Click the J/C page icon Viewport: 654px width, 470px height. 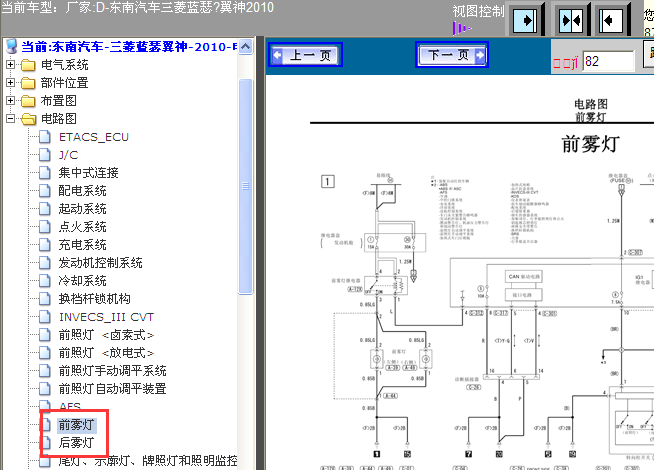45,155
